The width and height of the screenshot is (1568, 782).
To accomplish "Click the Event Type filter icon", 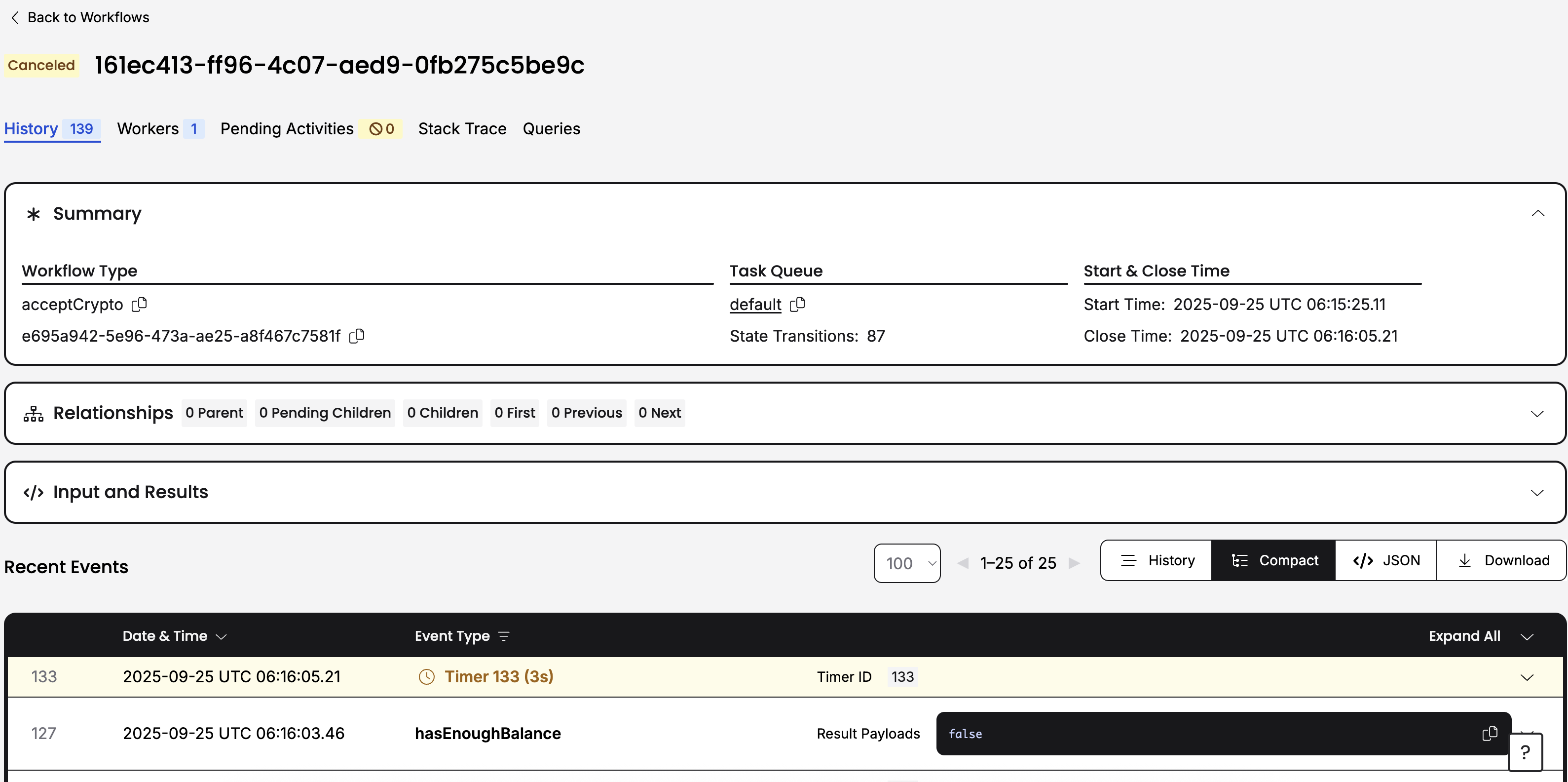I will tap(503, 636).
